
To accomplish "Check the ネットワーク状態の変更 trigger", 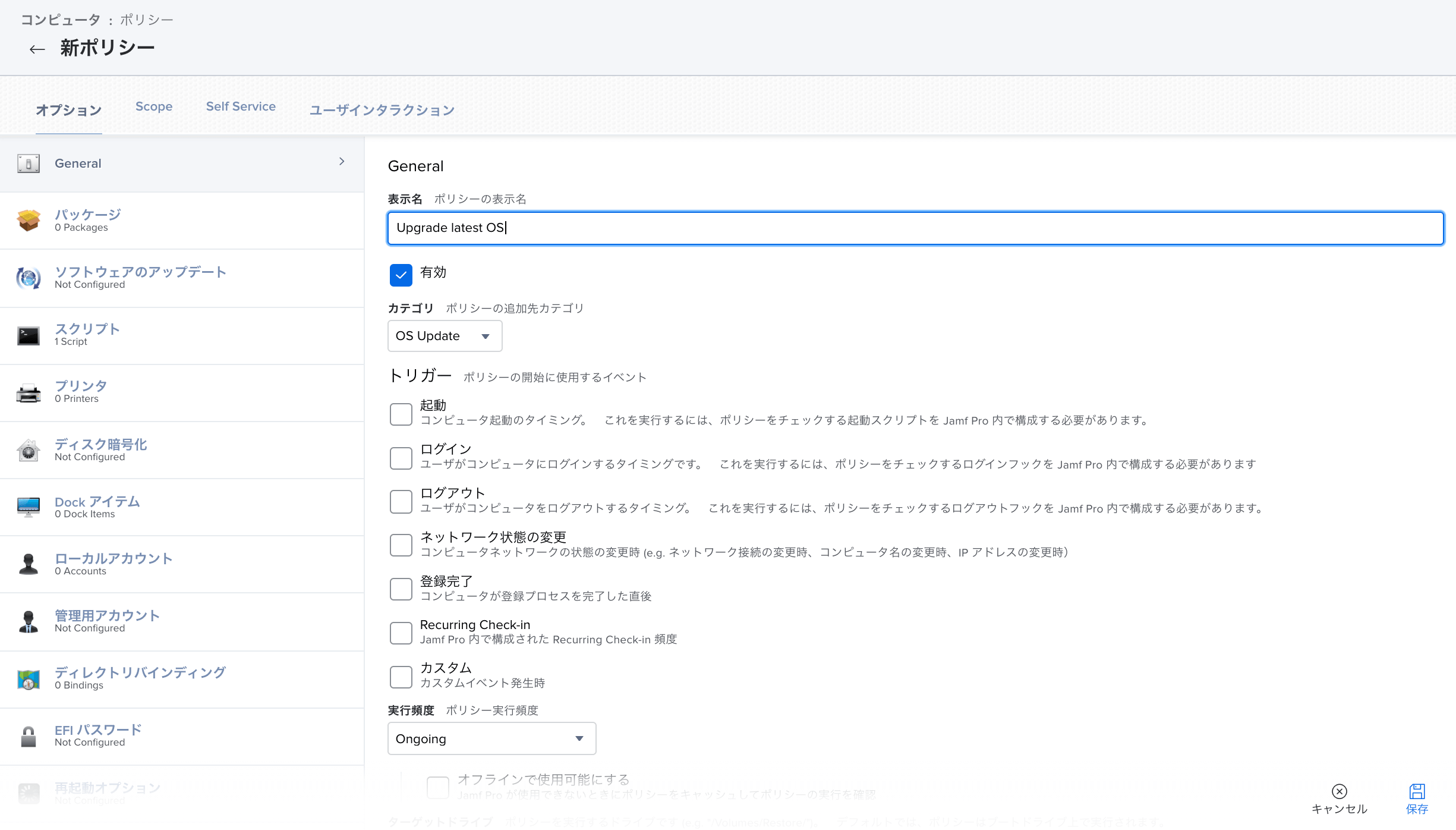I will click(401, 545).
